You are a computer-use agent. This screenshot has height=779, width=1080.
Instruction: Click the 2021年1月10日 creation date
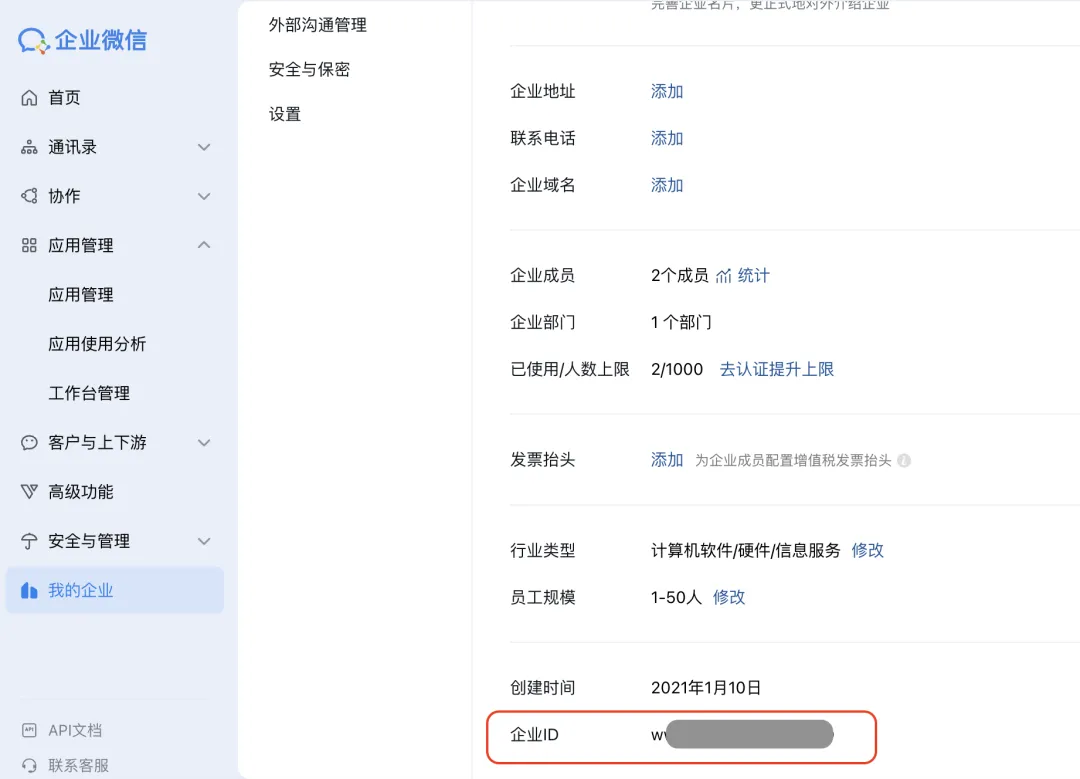click(x=706, y=687)
